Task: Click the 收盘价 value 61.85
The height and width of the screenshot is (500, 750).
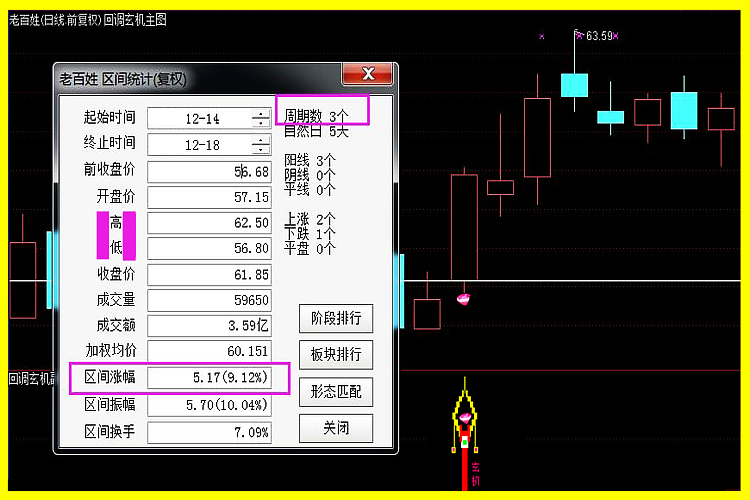Action: coord(209,274)
